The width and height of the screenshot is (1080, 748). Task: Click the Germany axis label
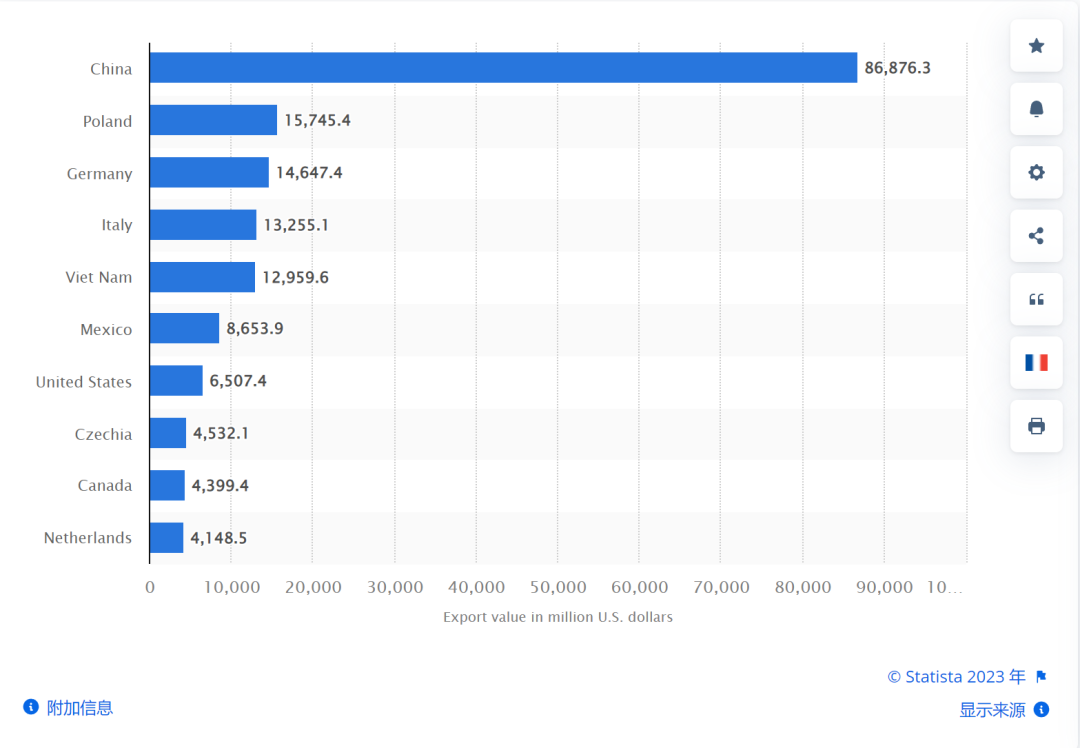[x=99, y=174]
